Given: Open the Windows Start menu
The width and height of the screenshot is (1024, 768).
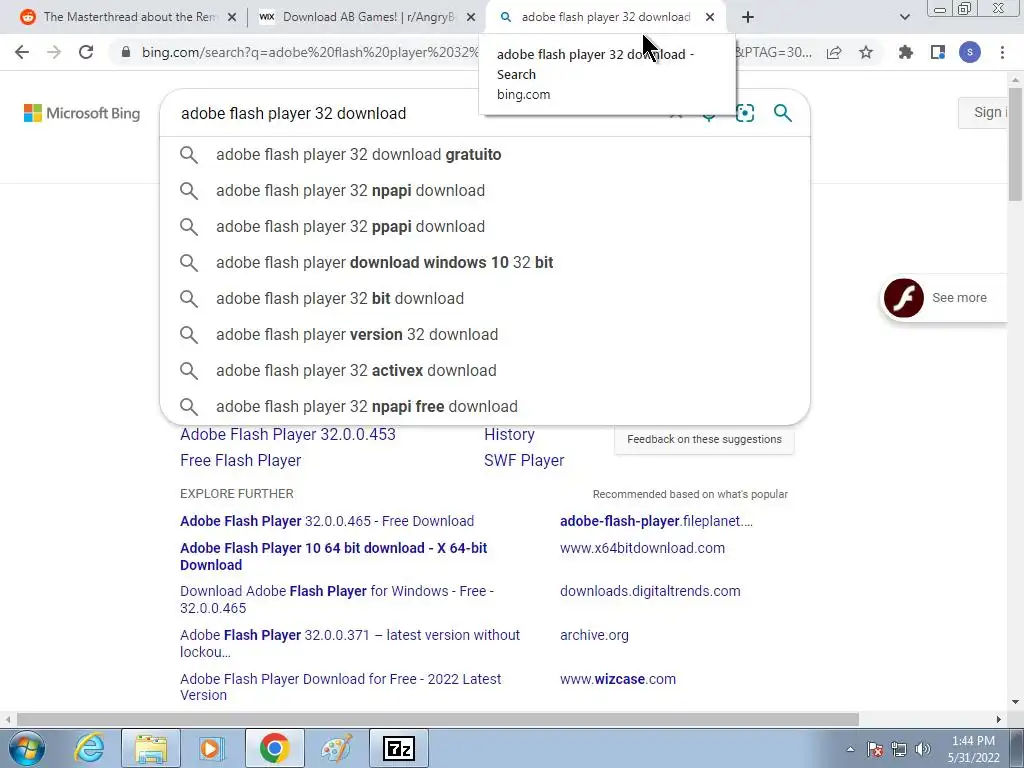Looking at the screenshot, I should (26, 748).
